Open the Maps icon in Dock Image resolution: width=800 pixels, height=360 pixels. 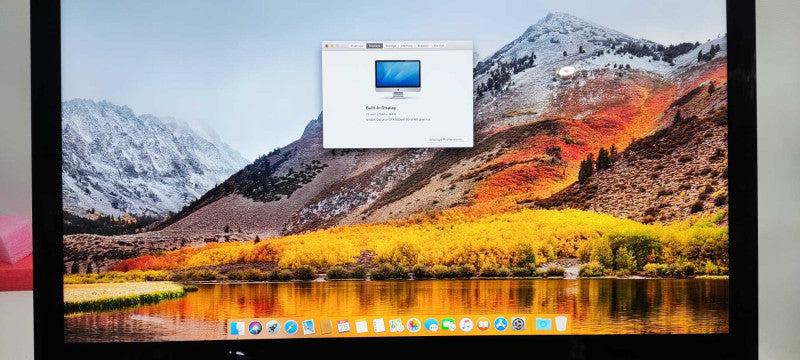tap(396, 325)
